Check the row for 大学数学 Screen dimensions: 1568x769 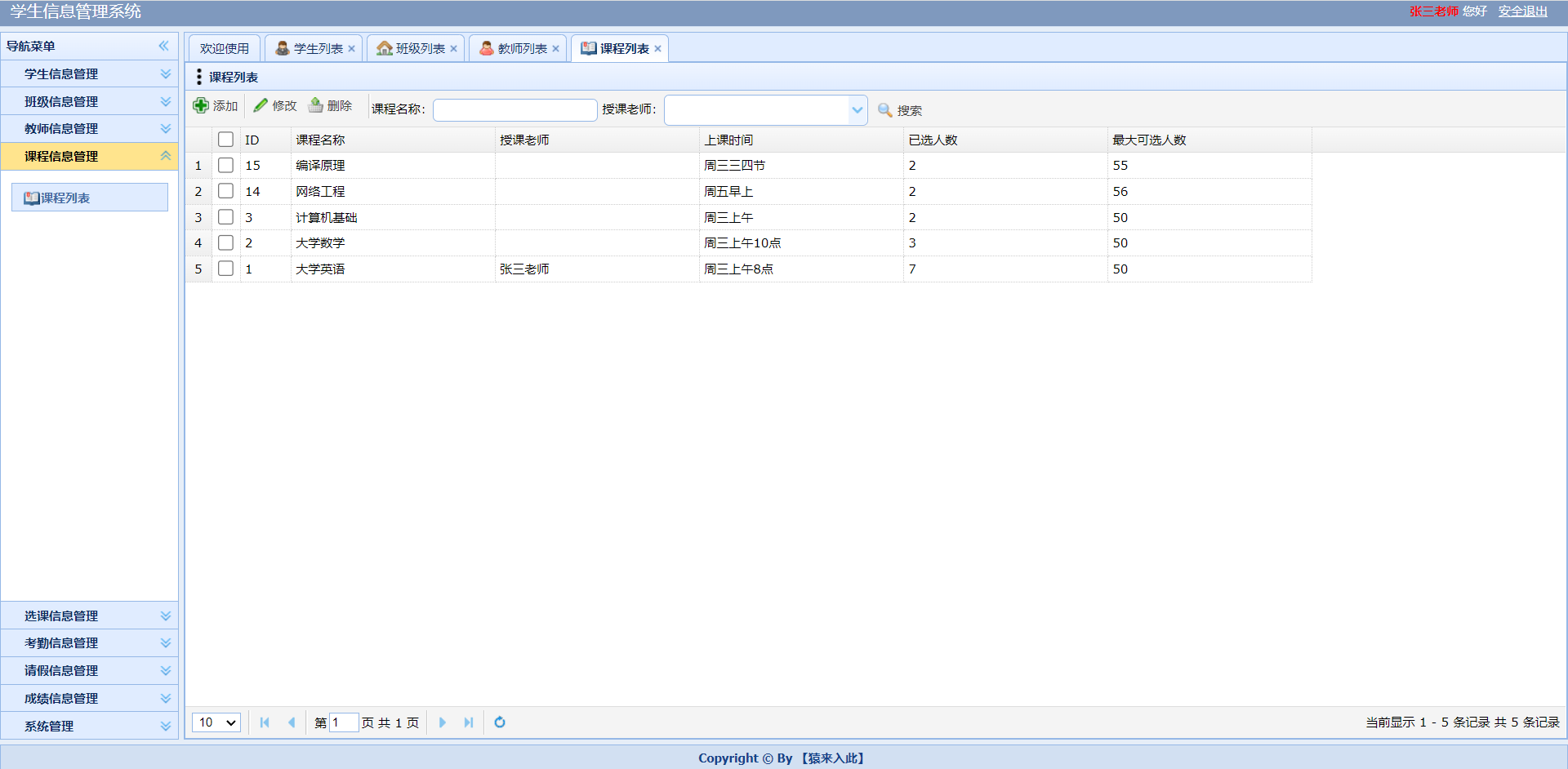pos(226,242)
